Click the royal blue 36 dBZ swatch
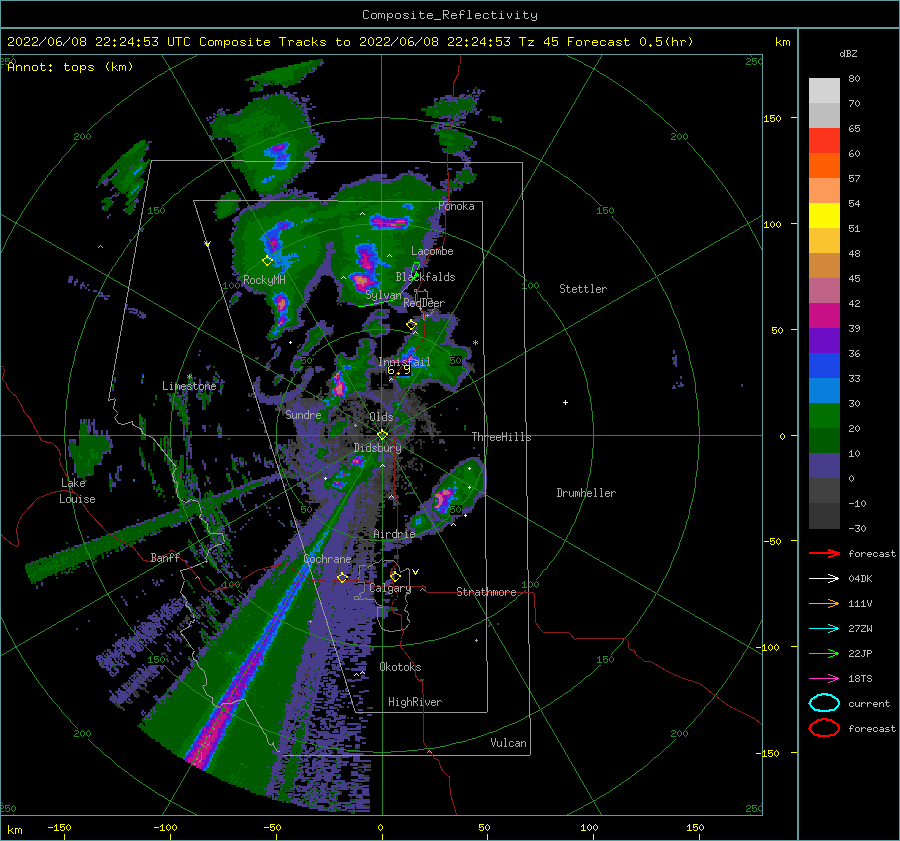Image resolution: width=900 pixels, height=841 pixels. pyautogui.click(x=824, y=365)
